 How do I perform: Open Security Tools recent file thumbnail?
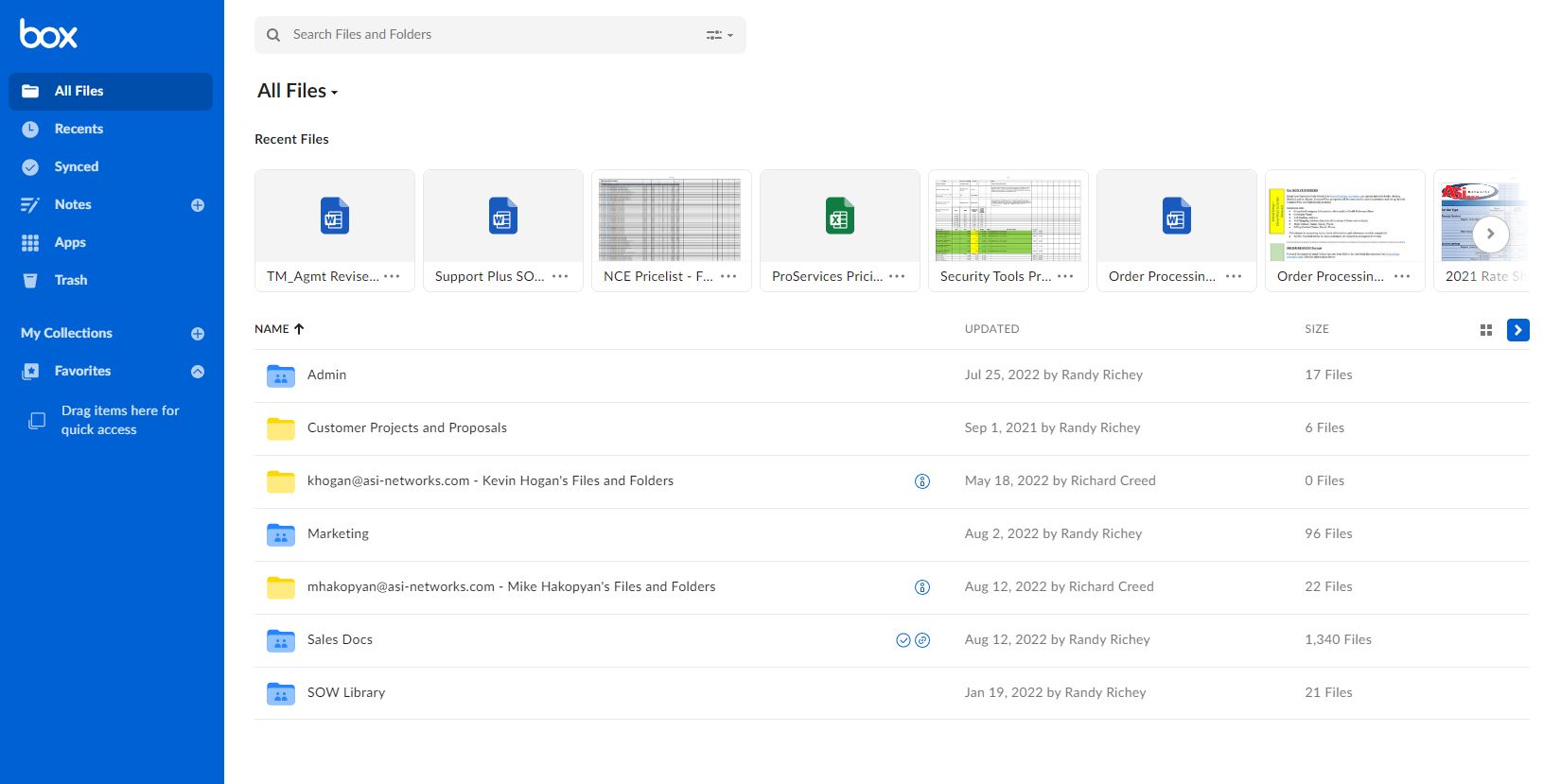1008,218
